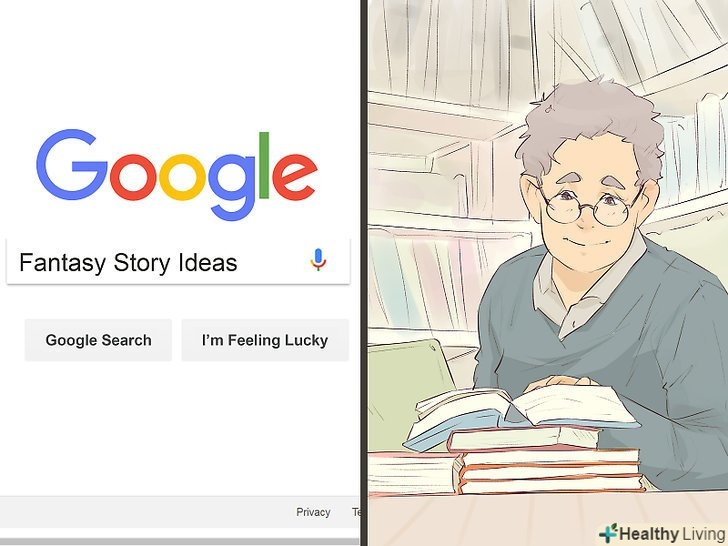Select the stack of red-covered books
The width and height of the screenshot is (728, 546).
[548, 462]
